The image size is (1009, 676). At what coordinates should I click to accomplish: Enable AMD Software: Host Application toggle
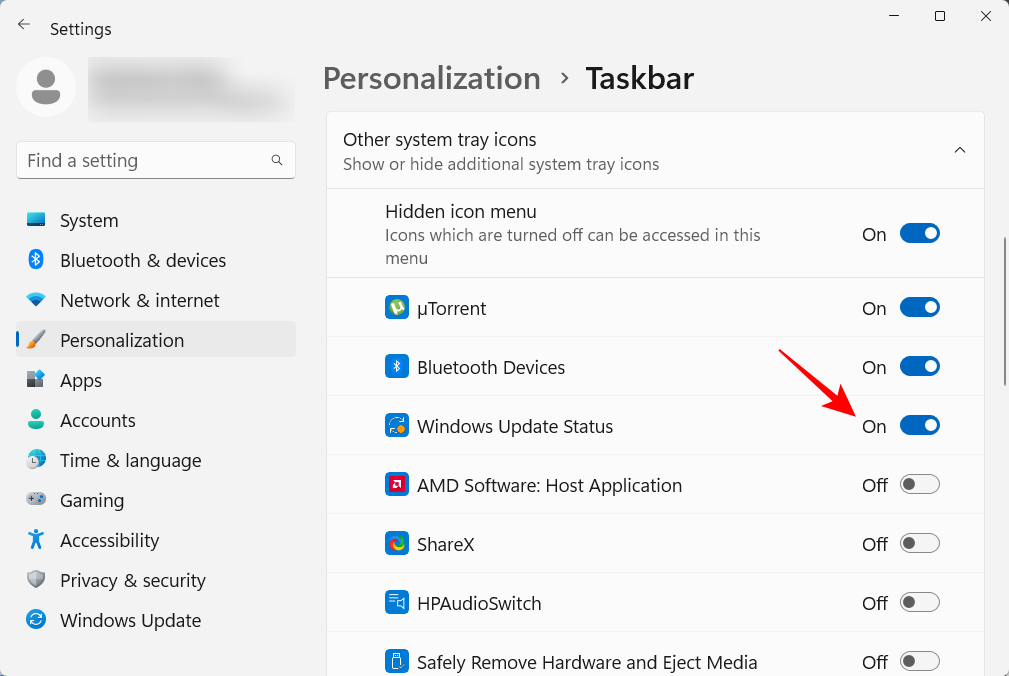[919, 484]
